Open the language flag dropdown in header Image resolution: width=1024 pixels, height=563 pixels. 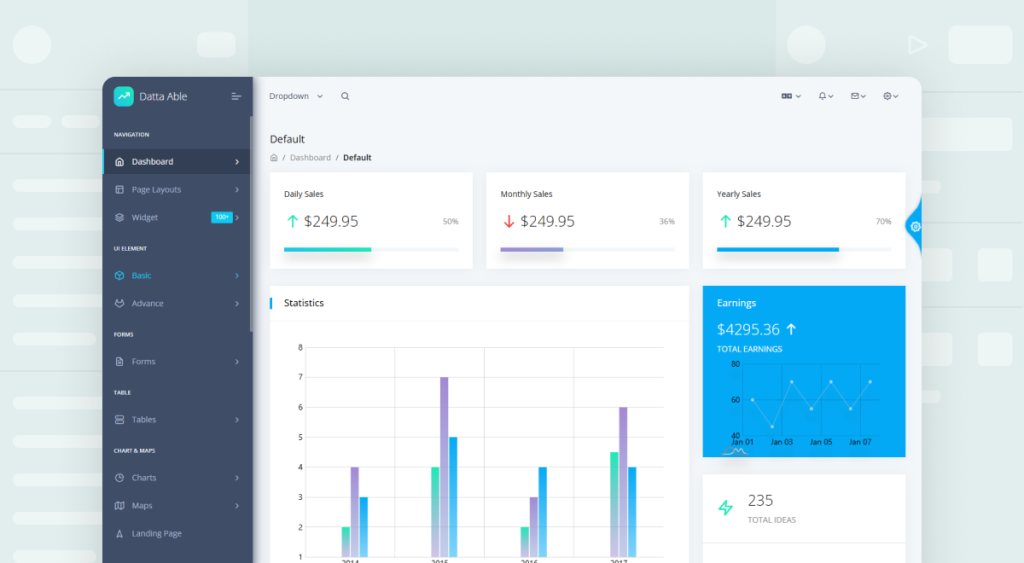pos(791,96)
